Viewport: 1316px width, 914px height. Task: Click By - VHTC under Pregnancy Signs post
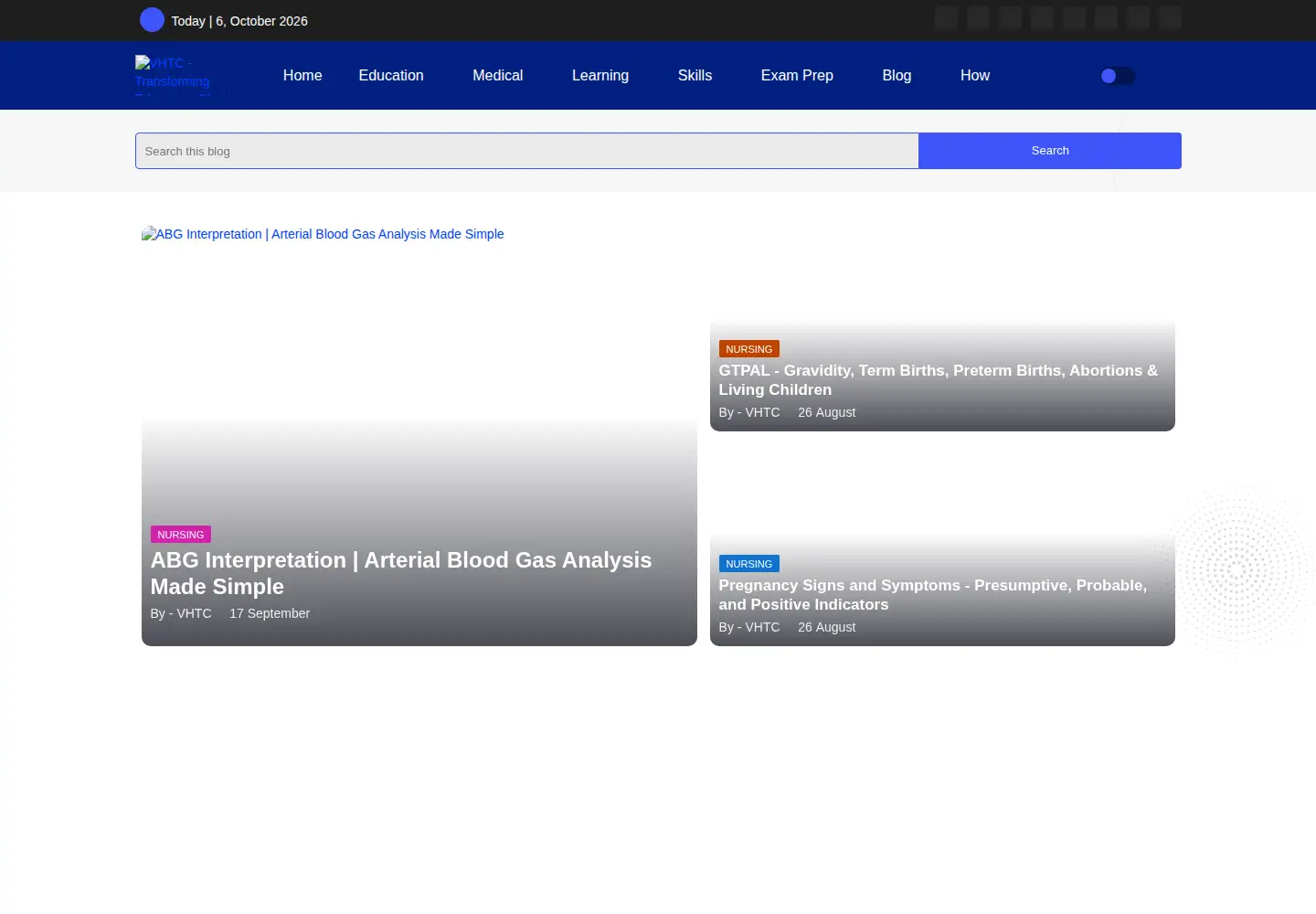(x=749, y=627)
